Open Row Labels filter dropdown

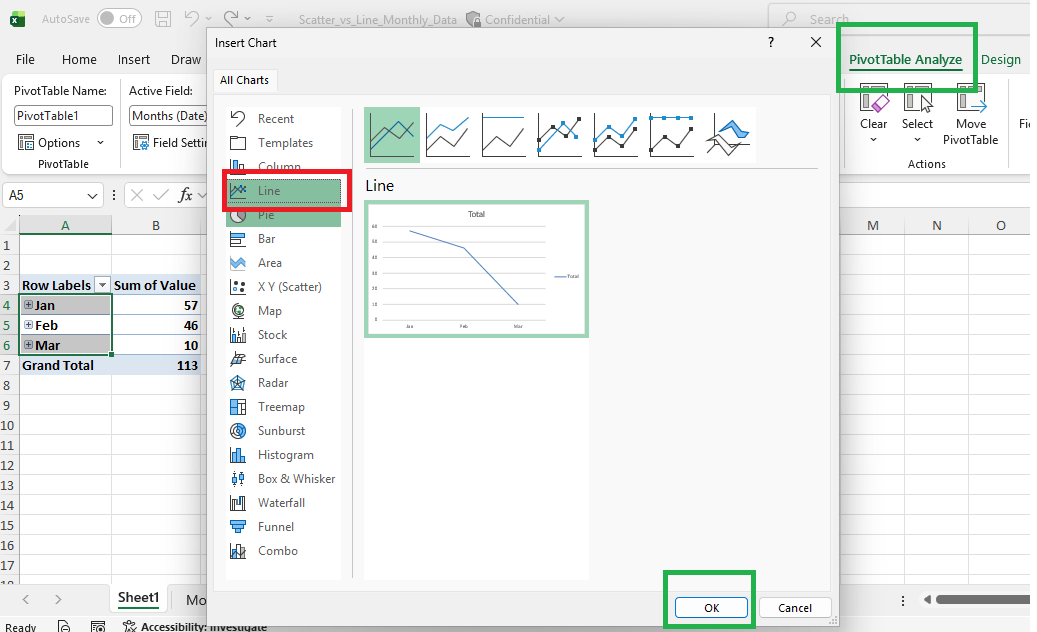102,285
